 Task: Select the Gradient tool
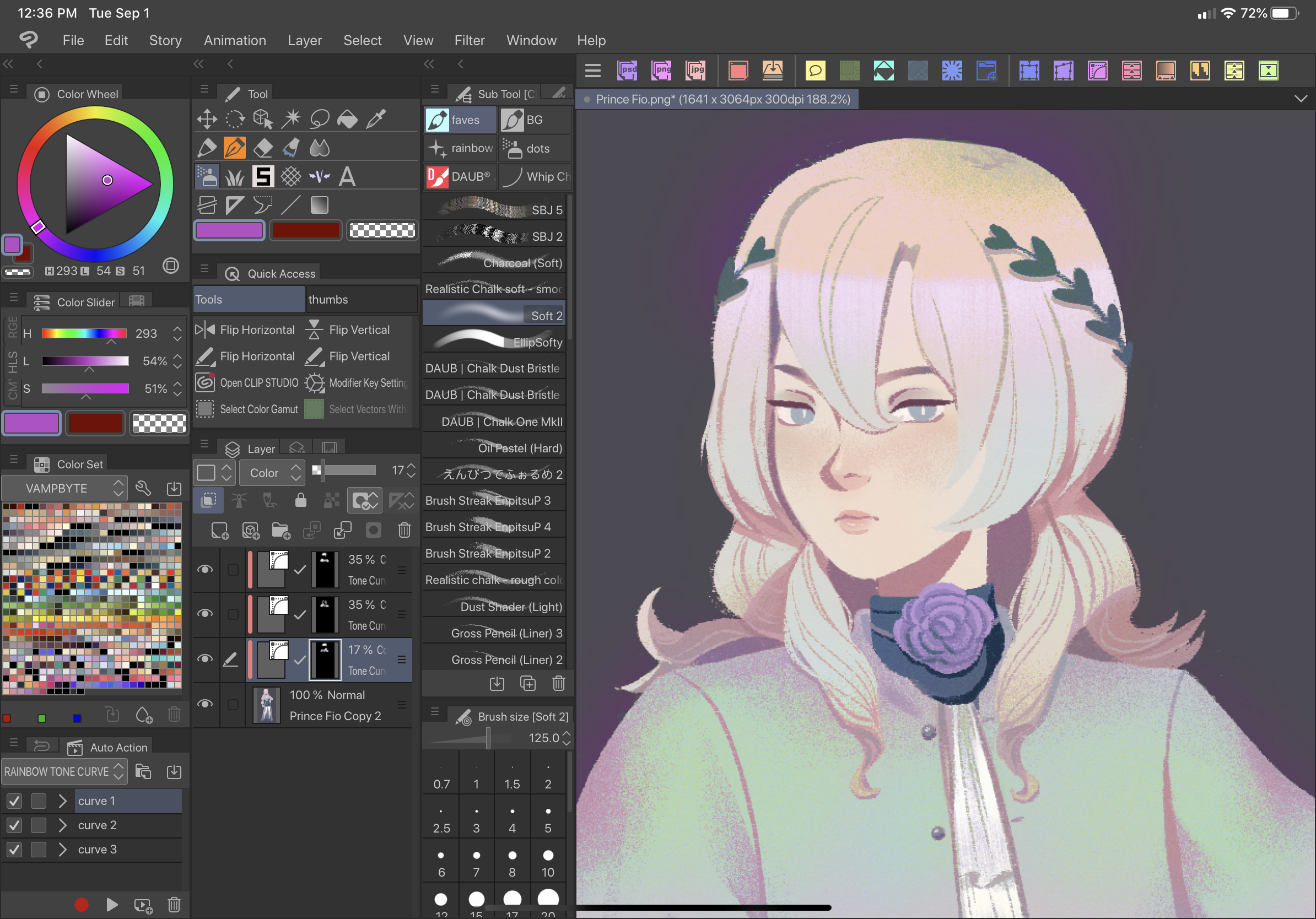coord(319,205)
